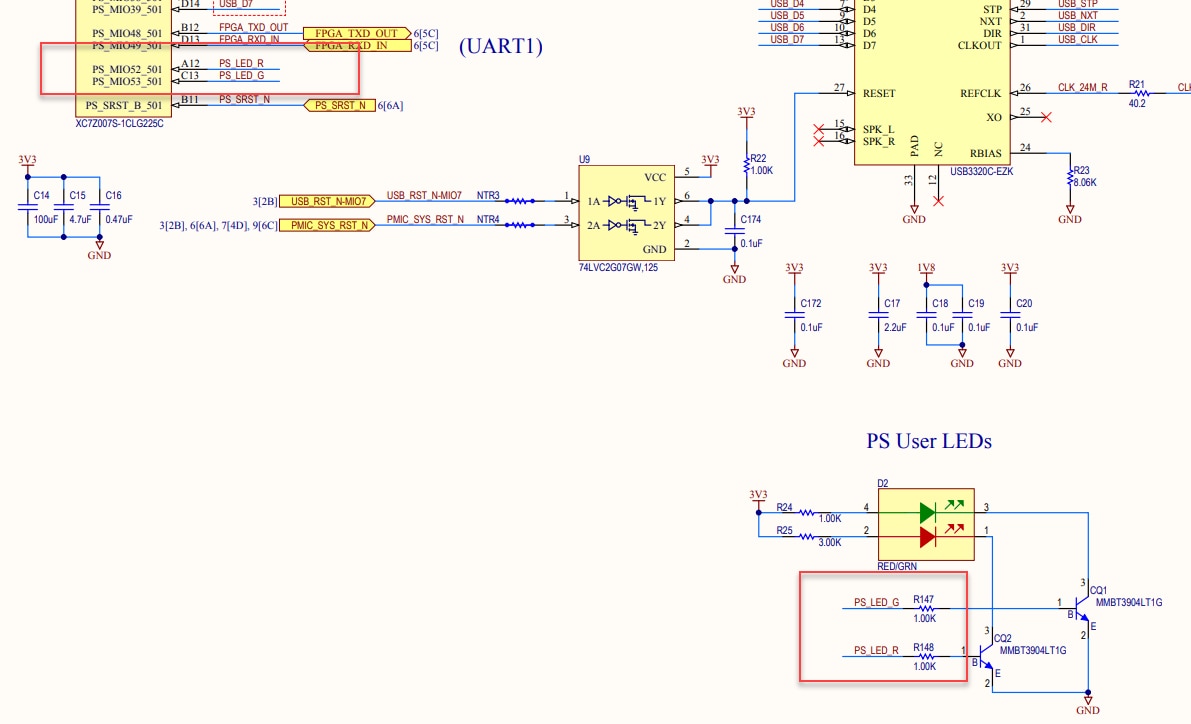Click the GND symbol below R23
The width and height of the screenshot is (1191, 724).
(1070, 215)
